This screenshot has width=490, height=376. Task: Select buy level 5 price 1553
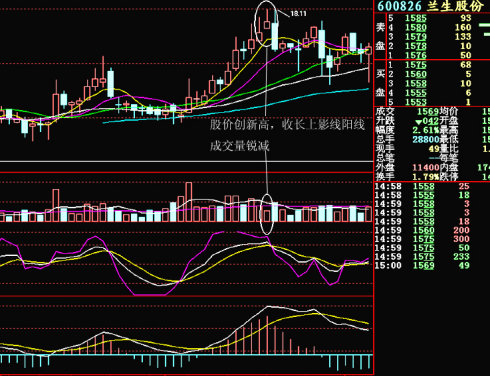[x=416, y=102]
